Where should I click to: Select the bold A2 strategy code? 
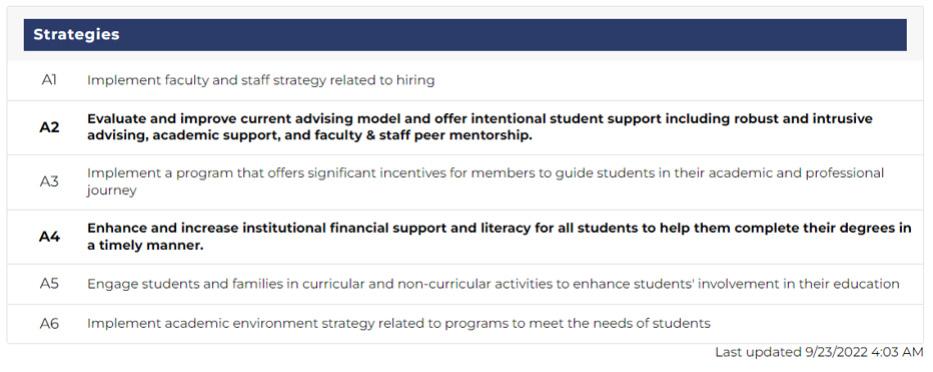(x=50, y=127)
